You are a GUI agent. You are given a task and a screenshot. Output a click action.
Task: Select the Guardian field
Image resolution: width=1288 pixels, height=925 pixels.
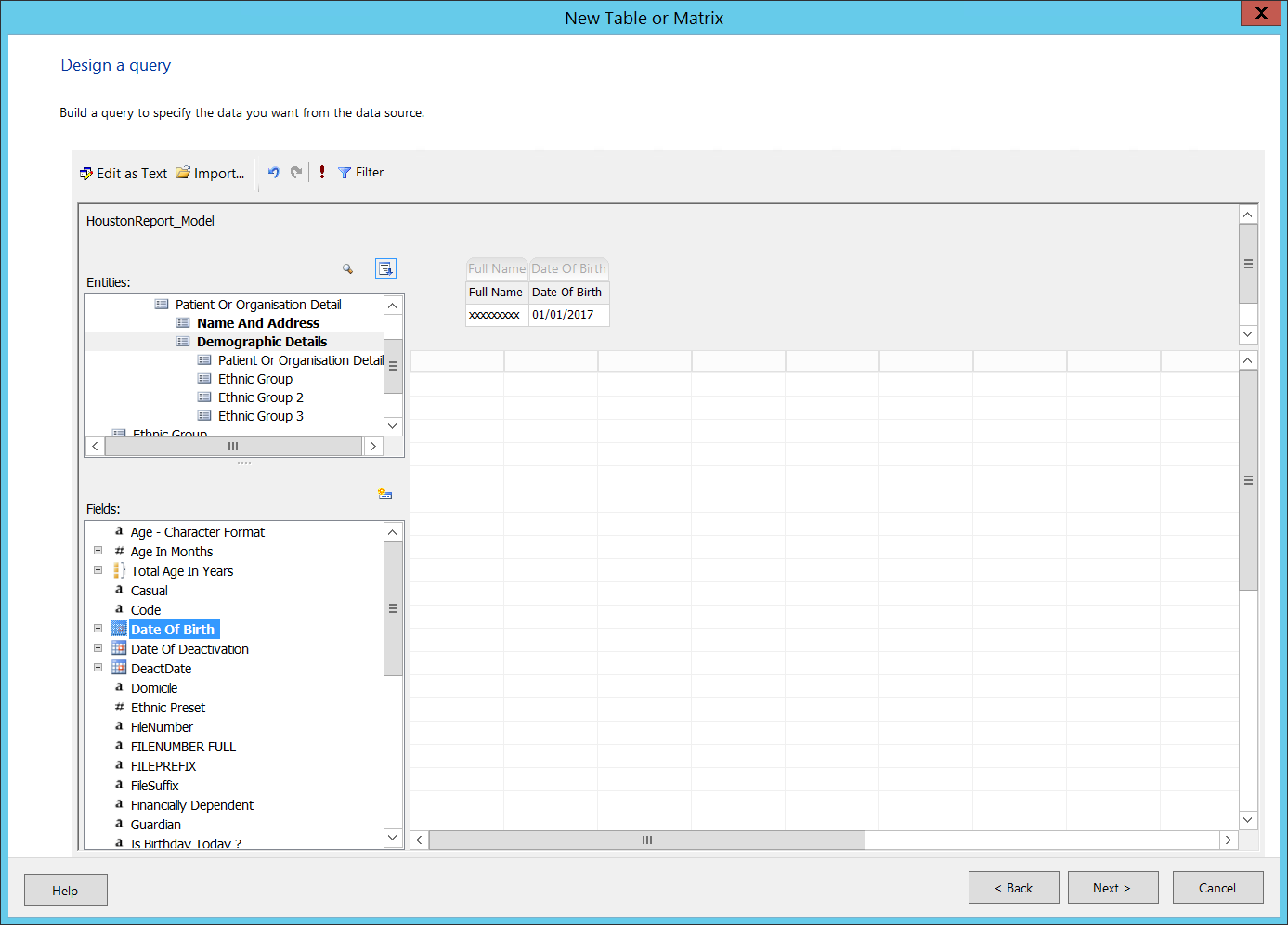[x=156, y=825]
